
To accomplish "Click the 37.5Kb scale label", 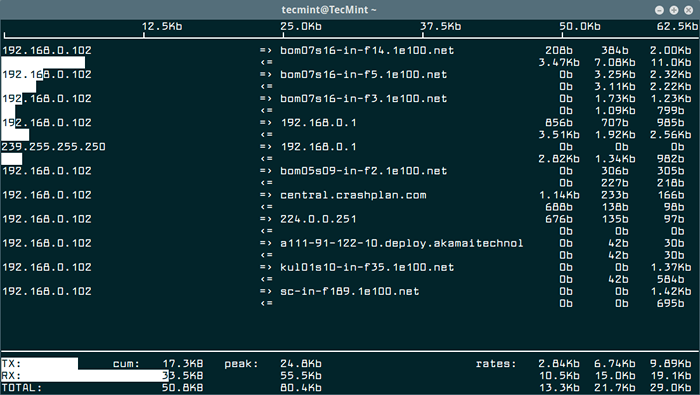I will pos(441,26).
